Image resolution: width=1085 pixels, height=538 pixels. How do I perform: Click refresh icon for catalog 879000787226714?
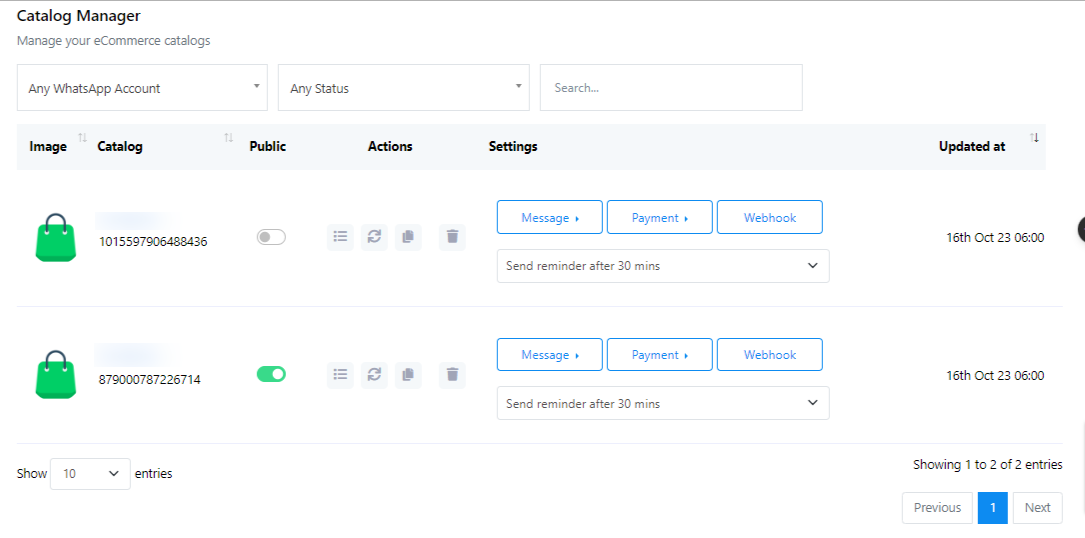pyautogui.click(x=374, y=374)
